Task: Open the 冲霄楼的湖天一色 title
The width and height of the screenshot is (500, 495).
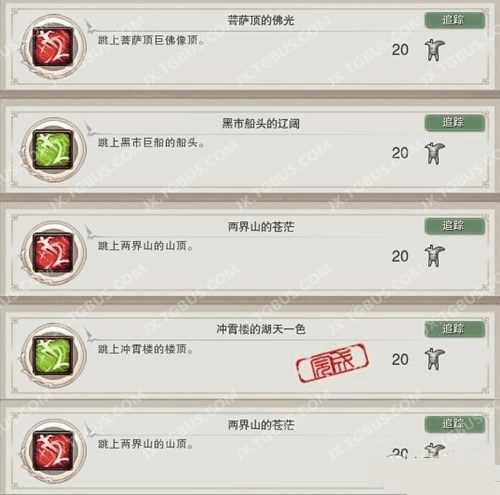Action: click(261, 329)
